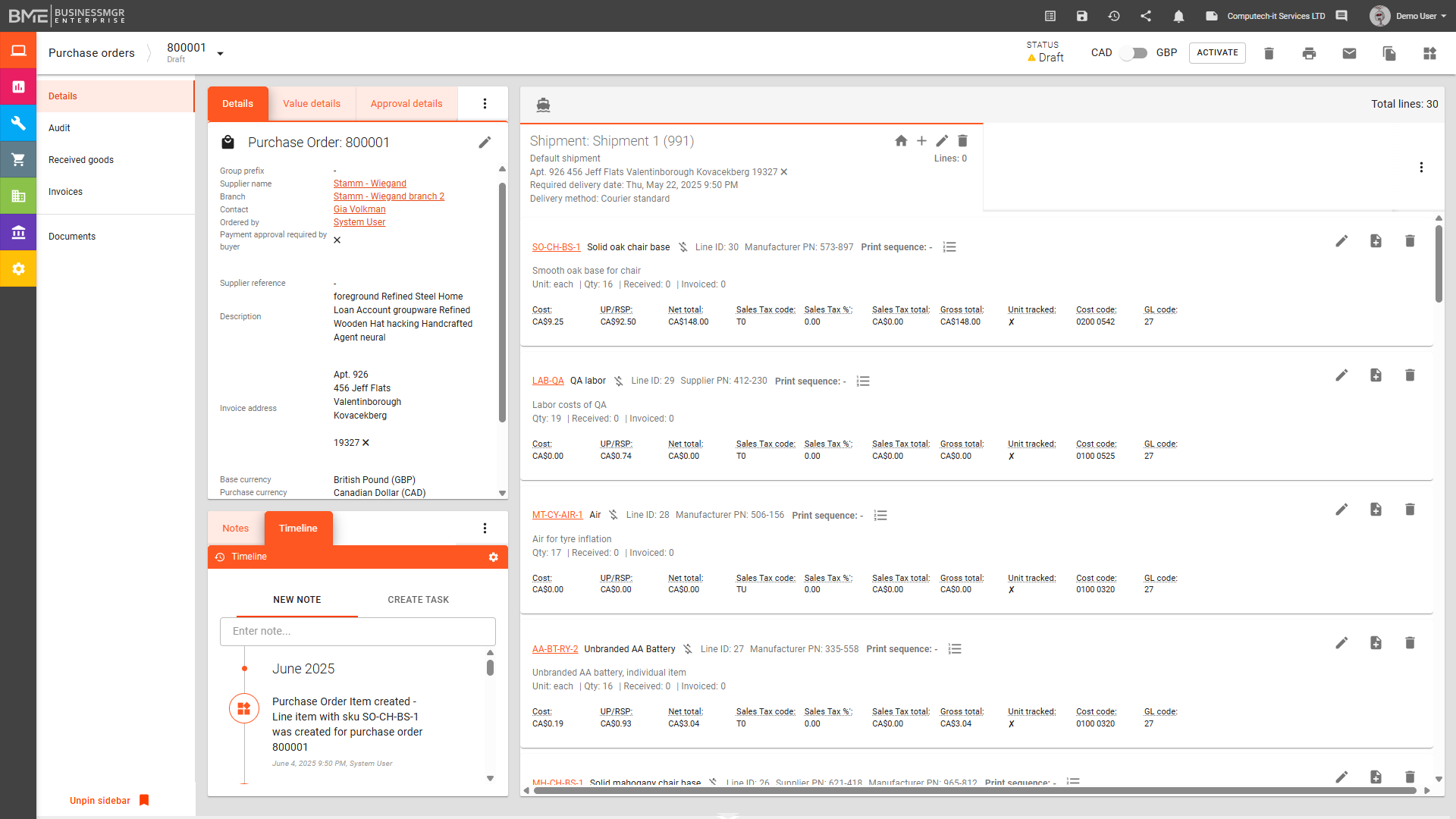Screen dimensions: 1456x819
Task: Click the shipment home icon
Action: (x=901, y=141)
